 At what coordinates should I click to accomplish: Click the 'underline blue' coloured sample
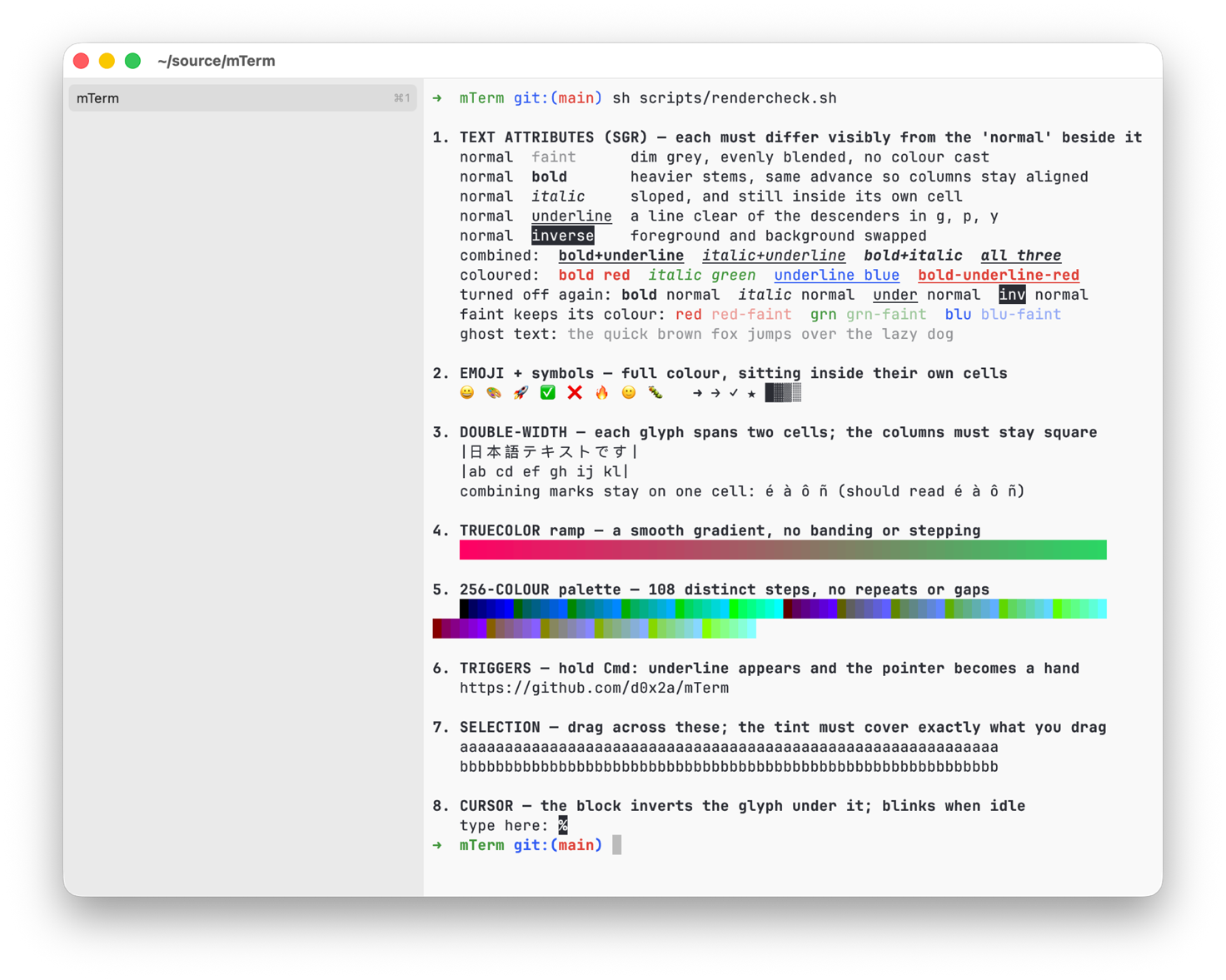click(837, 275)
